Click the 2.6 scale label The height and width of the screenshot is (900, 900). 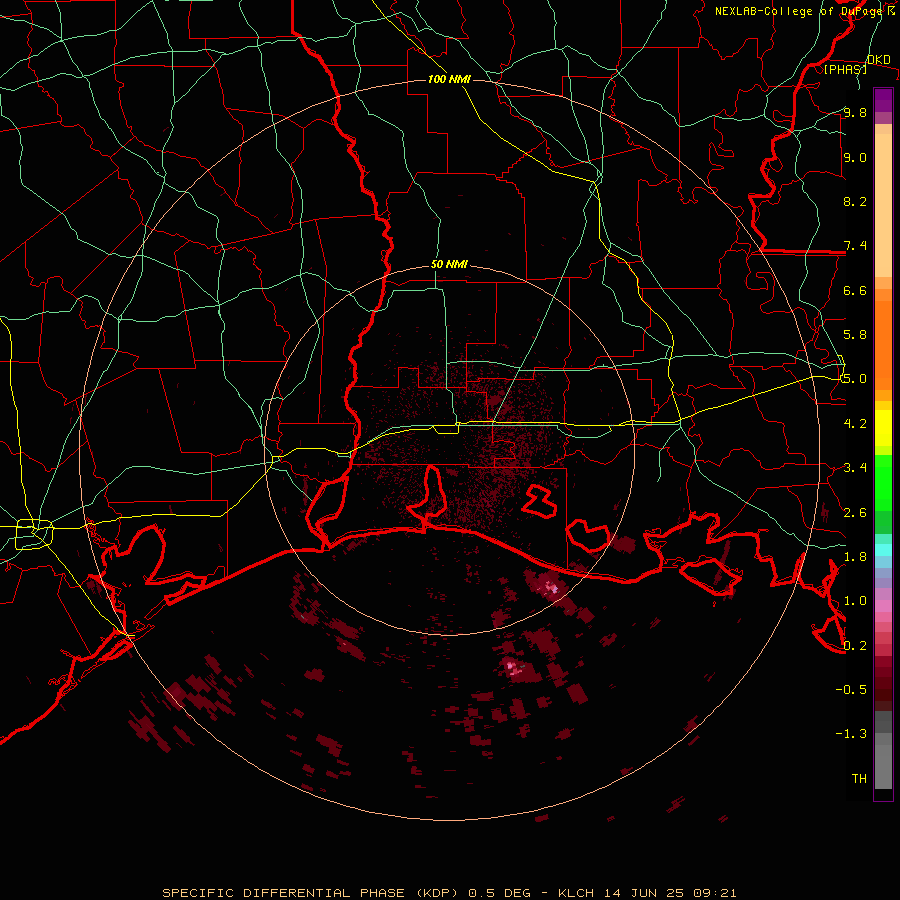855,512
